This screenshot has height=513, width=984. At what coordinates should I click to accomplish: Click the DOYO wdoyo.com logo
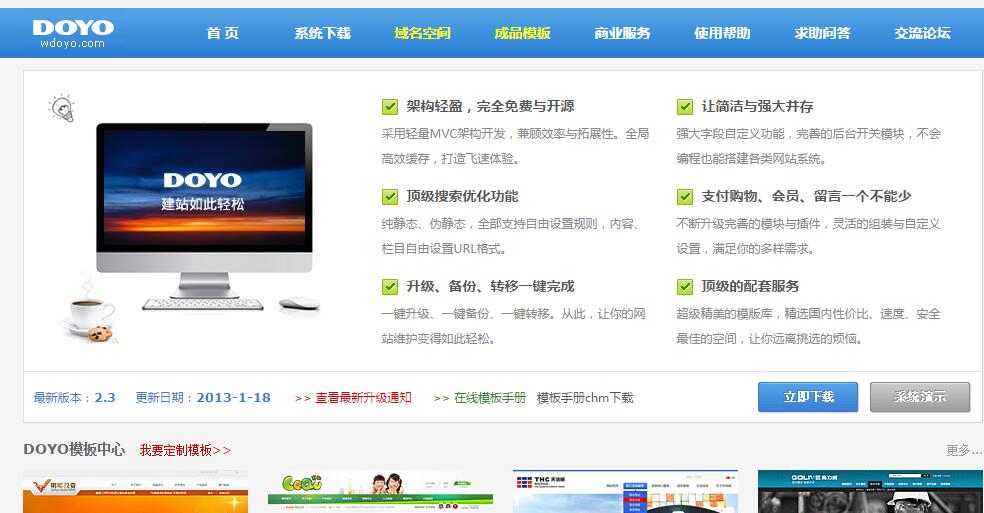click(x=73, y=33)
